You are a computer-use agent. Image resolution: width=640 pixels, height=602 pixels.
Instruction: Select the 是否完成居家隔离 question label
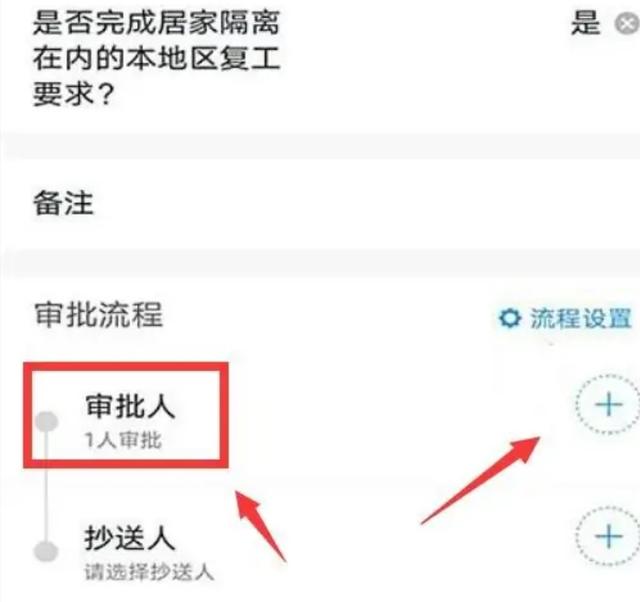click(x=156, y=58)
